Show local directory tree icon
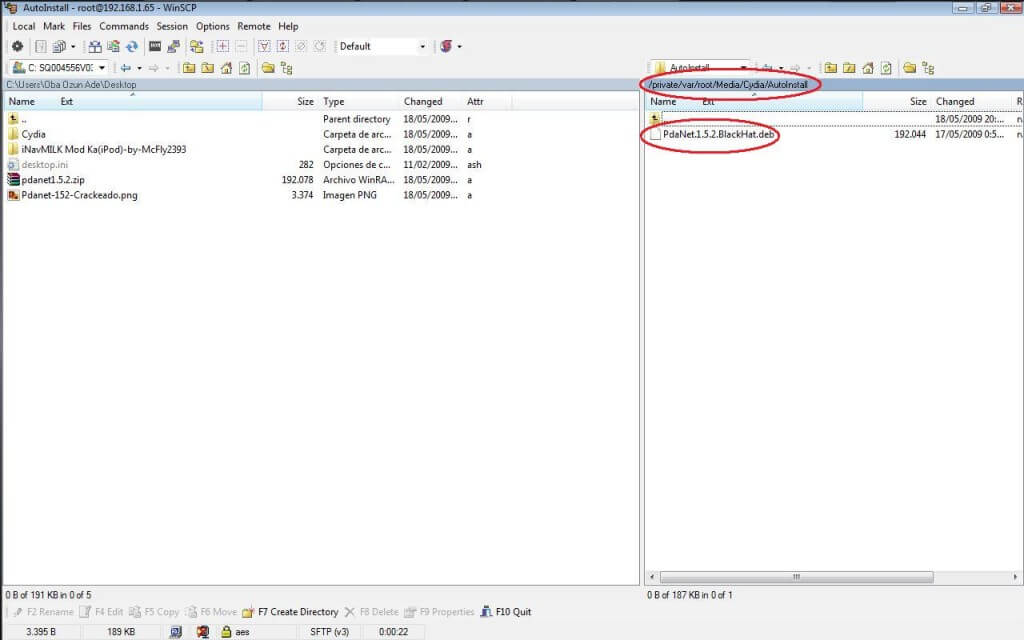 point(286,68)
